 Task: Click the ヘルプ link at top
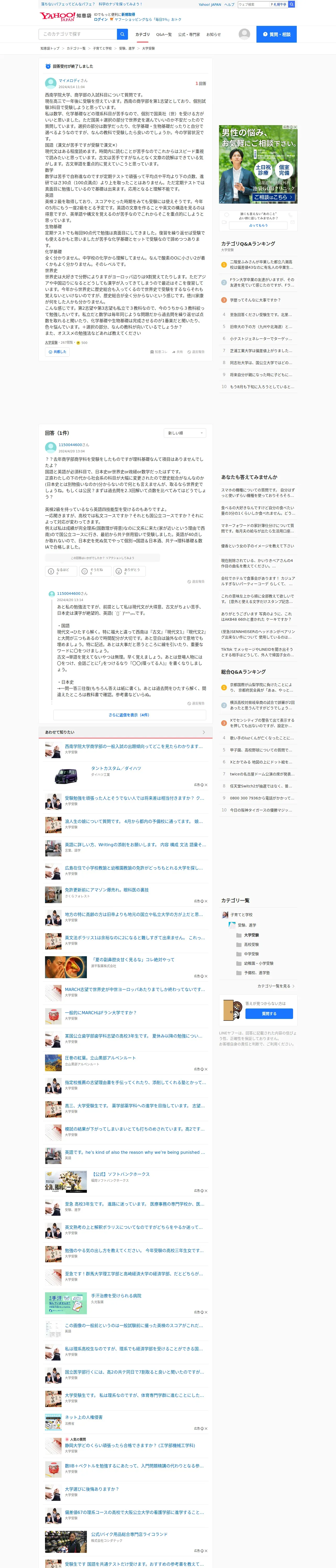[229, 4]
